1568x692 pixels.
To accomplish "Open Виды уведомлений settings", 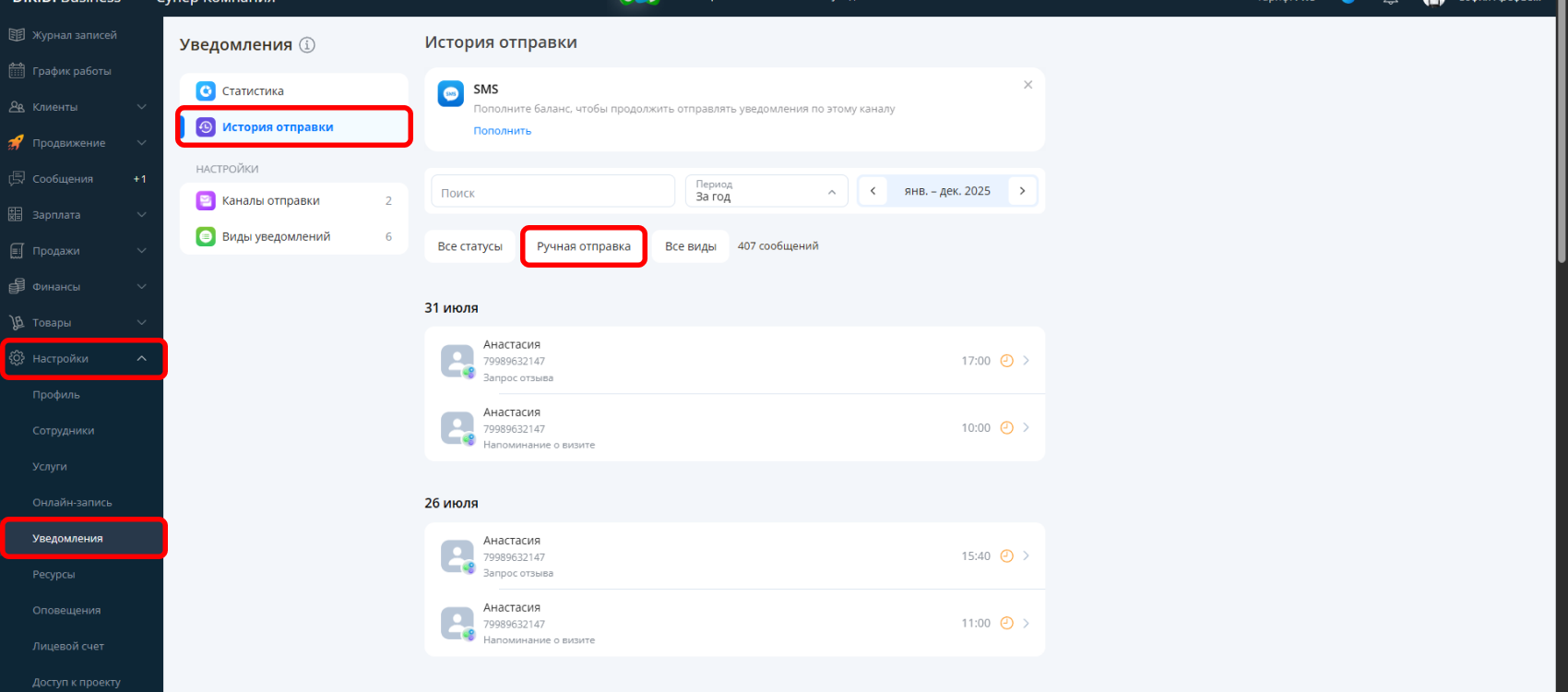I will click(x=294, y=237).
